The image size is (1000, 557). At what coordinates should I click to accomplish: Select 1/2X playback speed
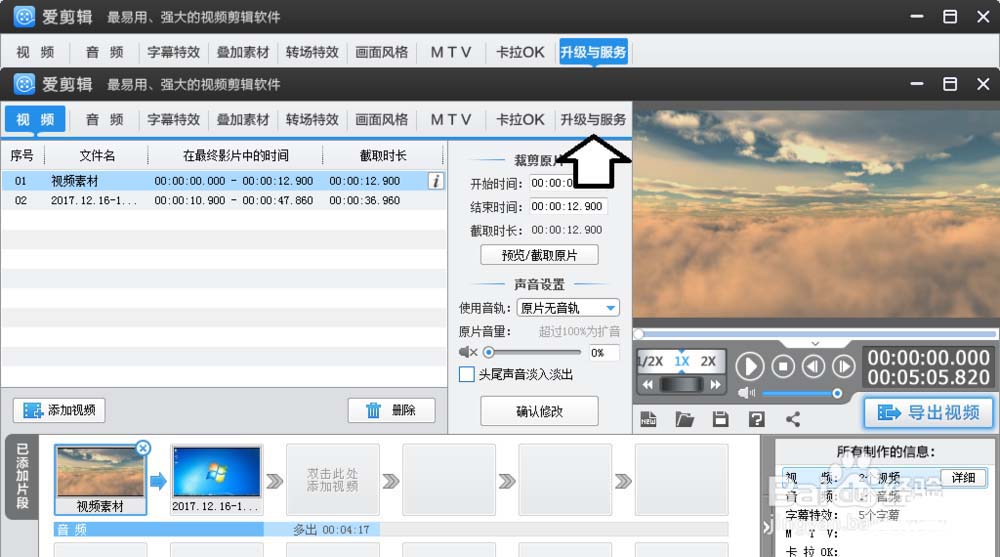click(651, 361)
